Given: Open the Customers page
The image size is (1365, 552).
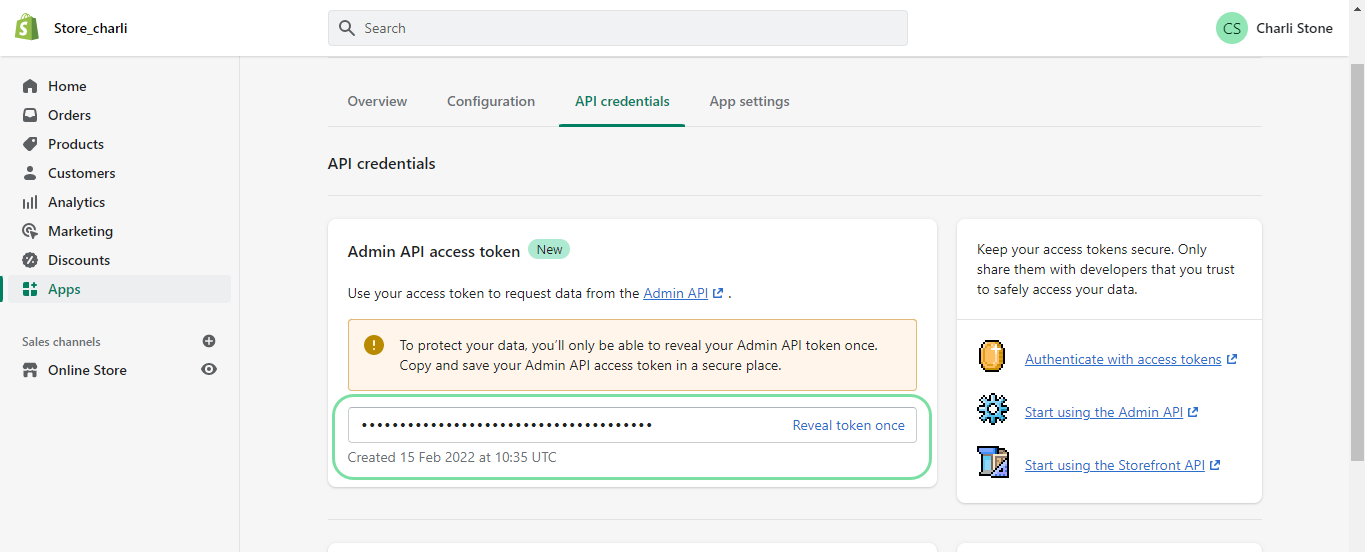Looking at the screenshot, I should pyautogui.click(x=81, y=173).
